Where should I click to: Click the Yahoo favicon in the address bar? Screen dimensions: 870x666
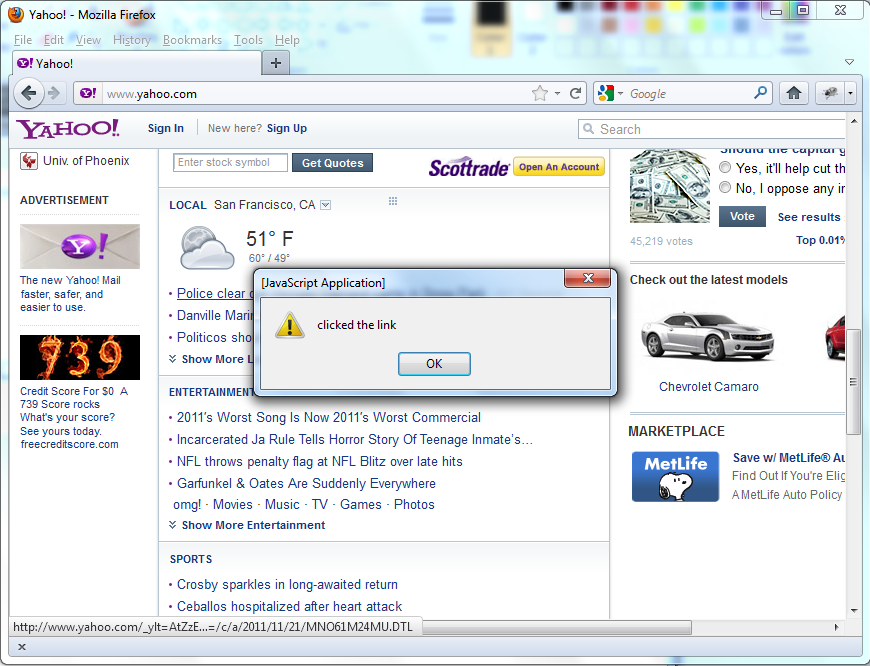pos(88,93)
